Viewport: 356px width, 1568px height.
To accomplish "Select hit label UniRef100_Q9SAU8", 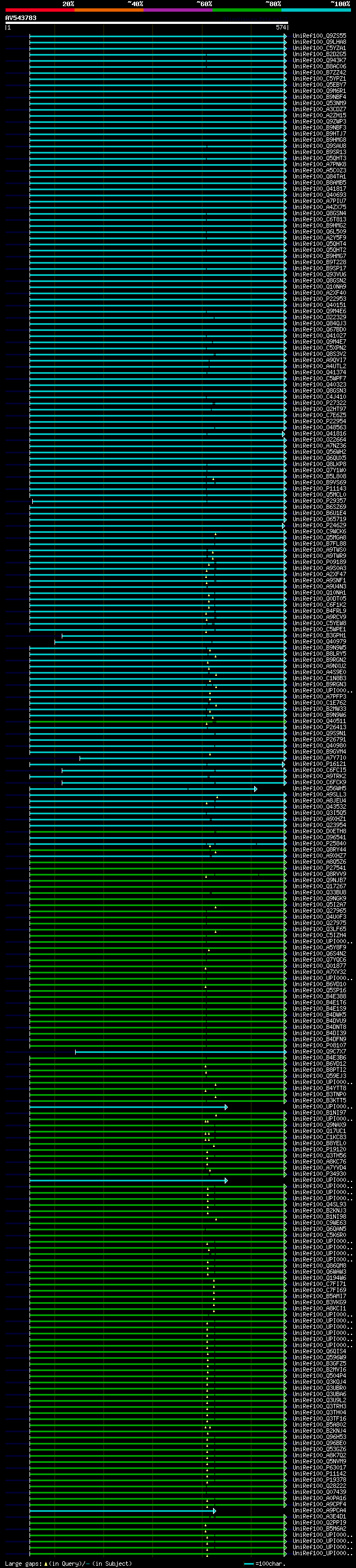I will click(319, 146).
